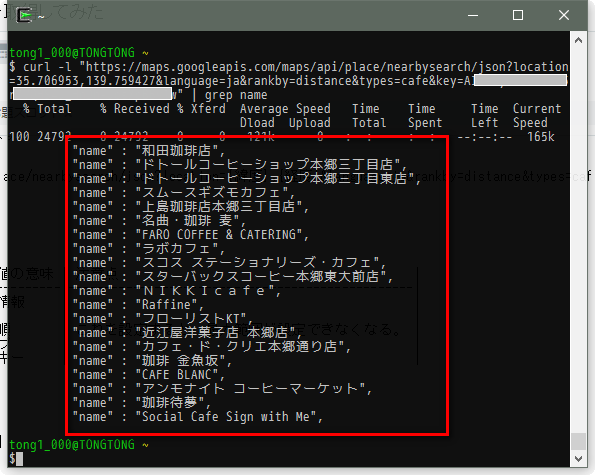
Task: Click "grep name" in the command
Action: [x=236, y=95]
